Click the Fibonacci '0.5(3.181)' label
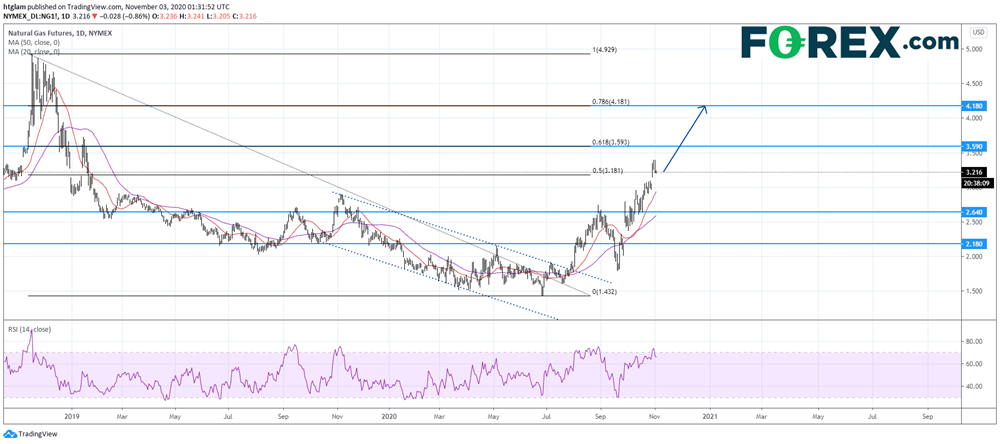The width and height of the screenshot is (1000, 444). 607,171
